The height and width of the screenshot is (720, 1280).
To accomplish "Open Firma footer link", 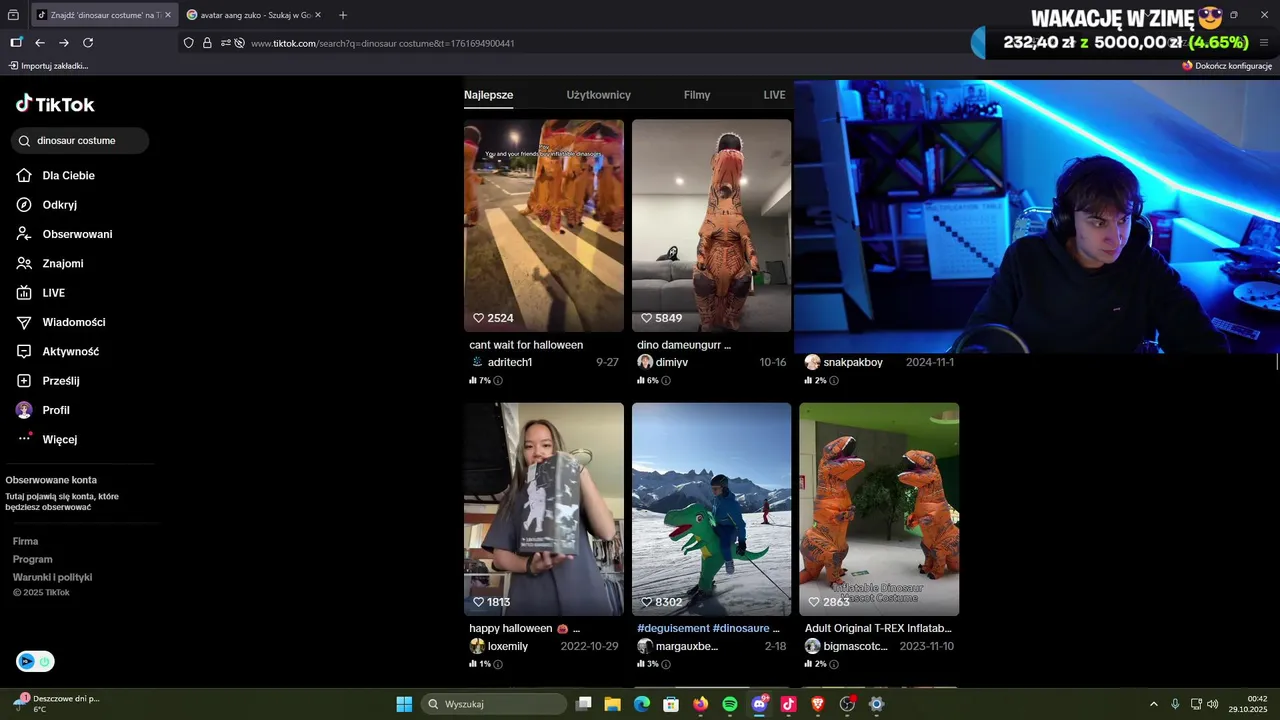I will pyautogui.click(x=25, y=541).
